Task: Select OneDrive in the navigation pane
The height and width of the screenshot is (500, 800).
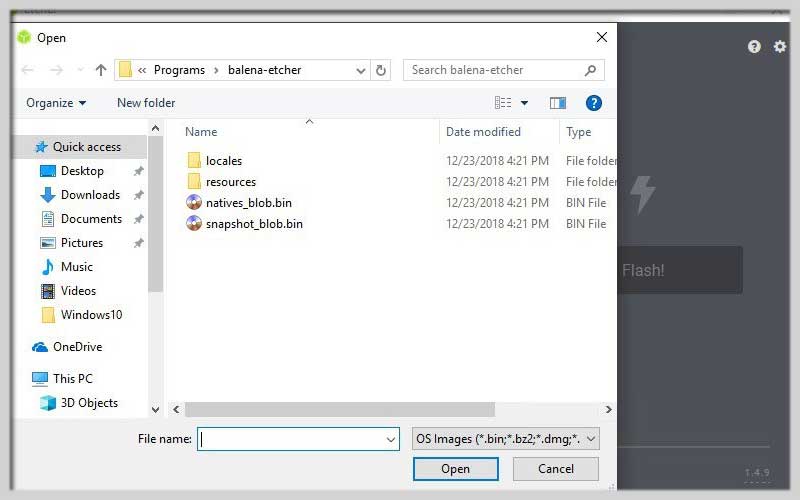Action: pyautogui.click(x=78, y=347)
